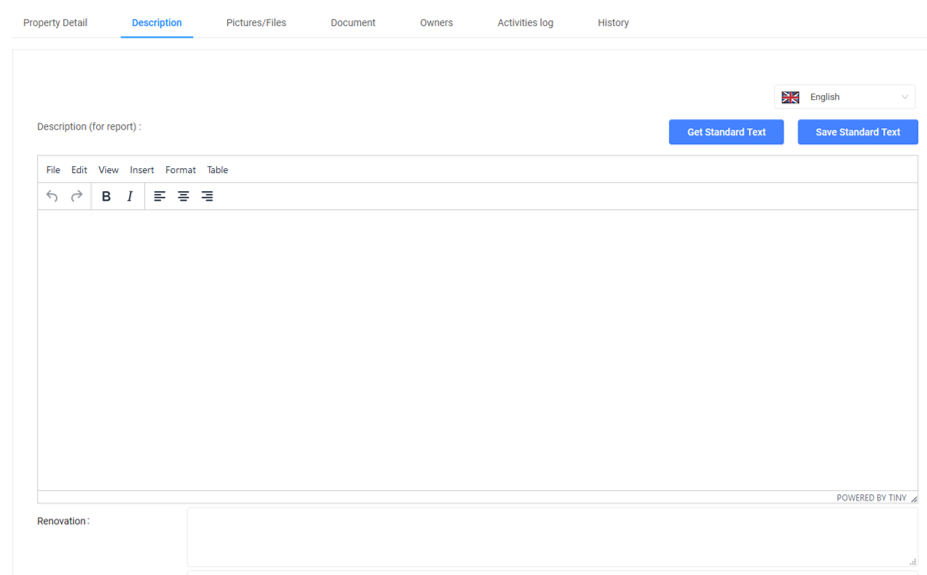The height and width of the screenshot is (575, 927).
Task: Click inside the Renovation text field
Action: point(551,537)
